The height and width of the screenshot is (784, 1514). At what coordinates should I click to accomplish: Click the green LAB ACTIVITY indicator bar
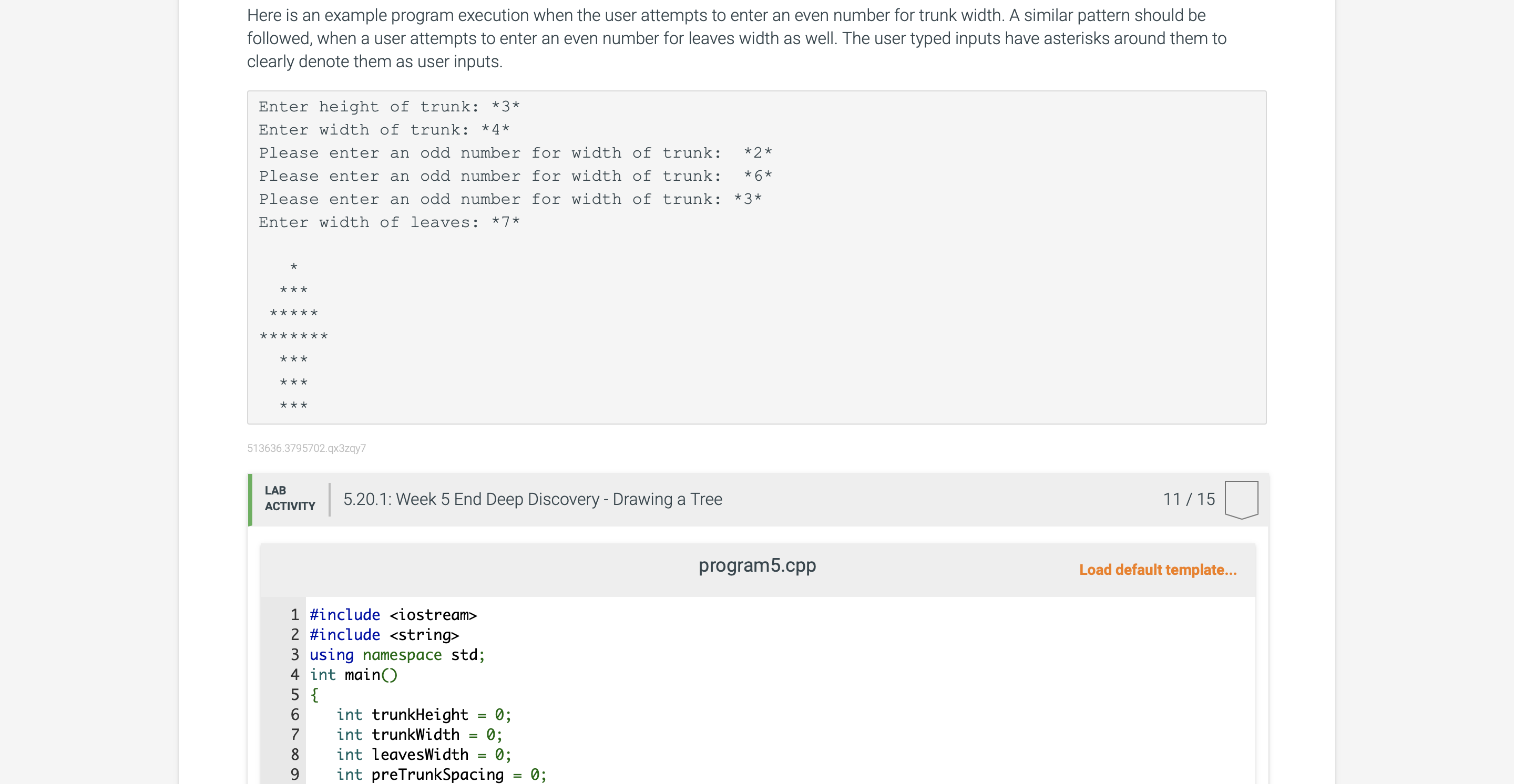249,499
